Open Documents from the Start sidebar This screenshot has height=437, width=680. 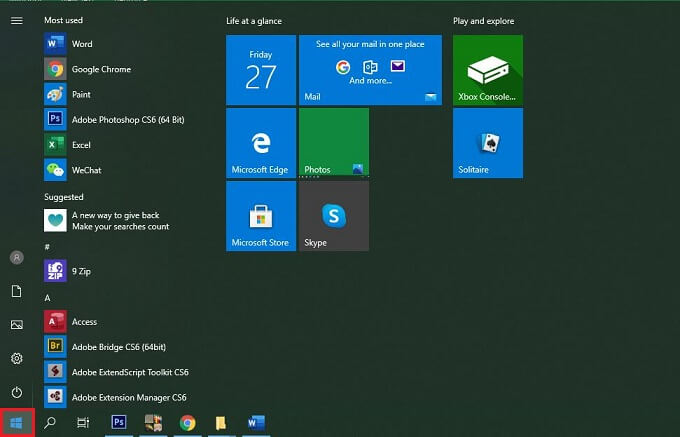coord(16,291)
